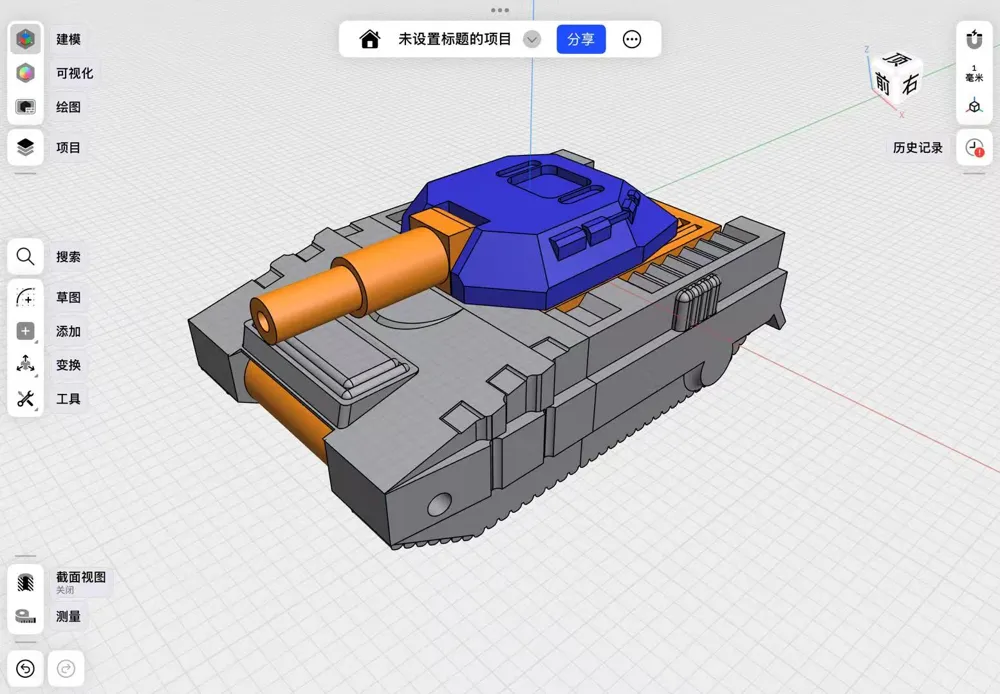Switch to the 可视化 visualization icon
Image resolution: width=1000 pixels, height=694 pixels.
tap(26, 73)
